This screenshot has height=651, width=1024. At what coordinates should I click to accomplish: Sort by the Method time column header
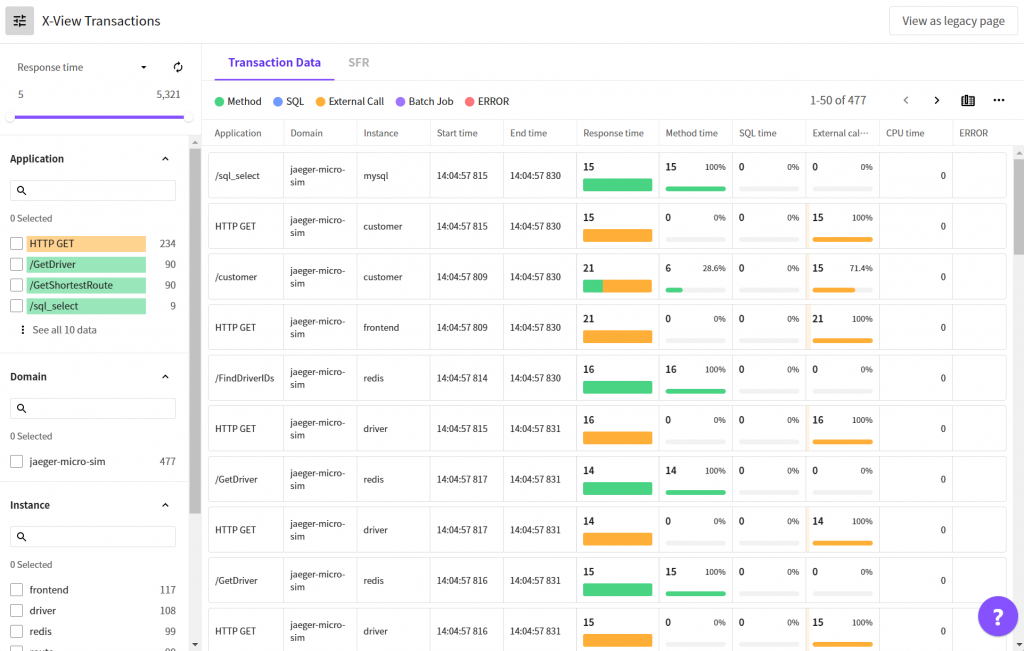coord(692,133)
